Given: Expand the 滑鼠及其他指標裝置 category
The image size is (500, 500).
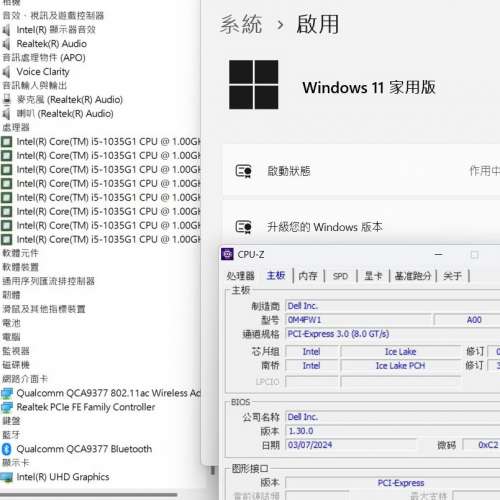Looking at the screenshot, I should point(44,309).
